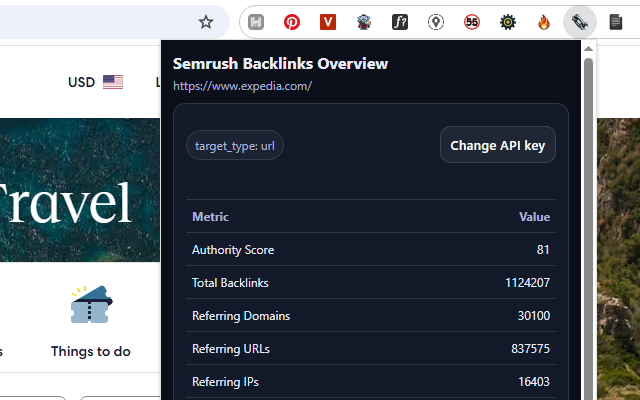Screen dimensions: 640x400
Task: Open the purple character extension icon
Action: (364, 22)
